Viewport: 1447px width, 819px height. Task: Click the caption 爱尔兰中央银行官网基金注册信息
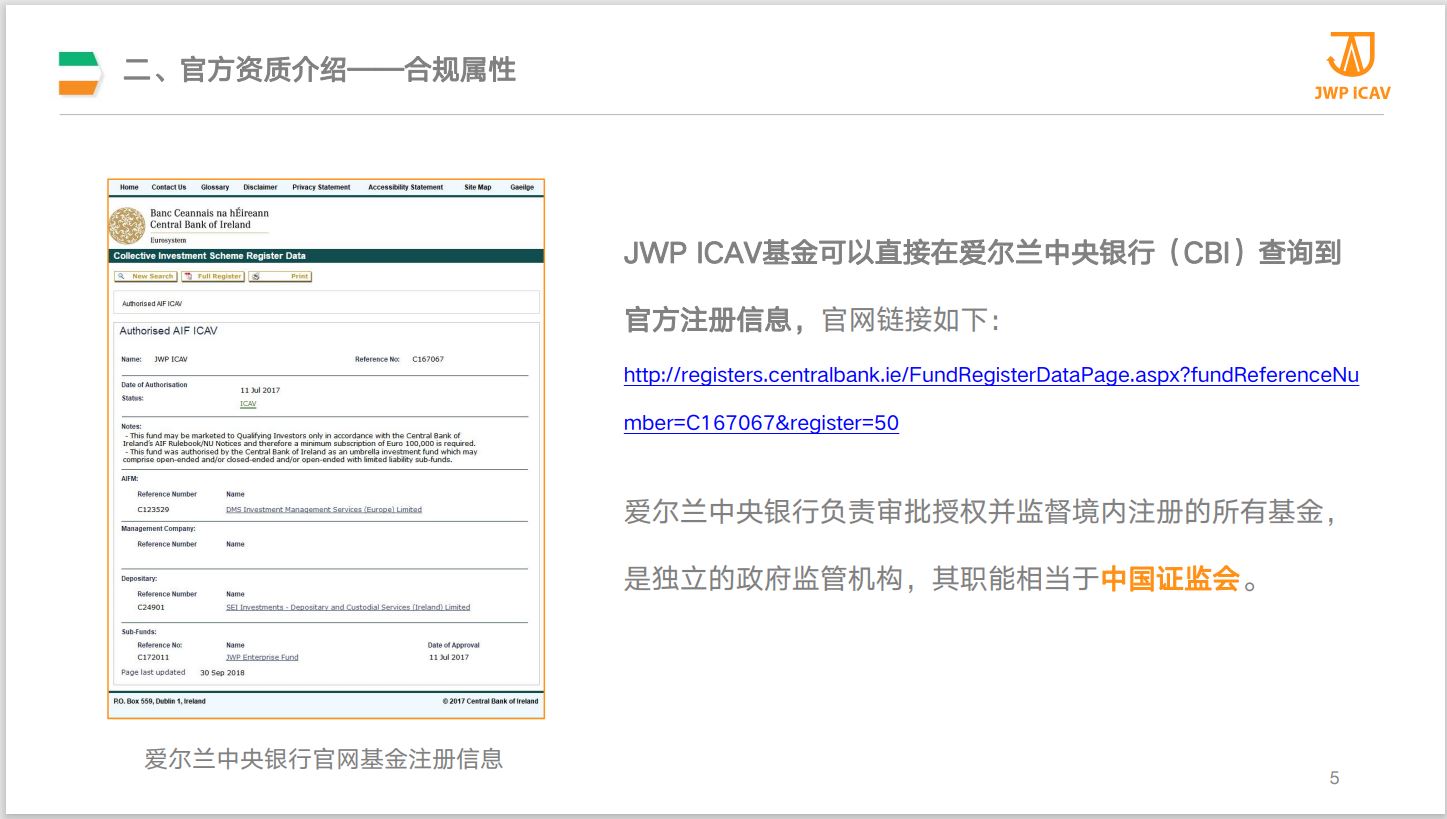point(324,759)
